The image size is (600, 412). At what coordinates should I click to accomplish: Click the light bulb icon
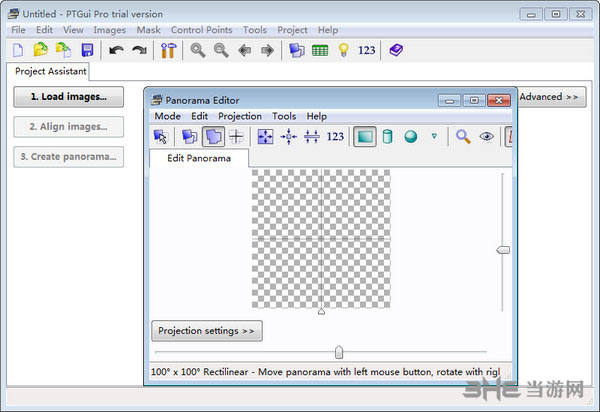pos(343,50)
